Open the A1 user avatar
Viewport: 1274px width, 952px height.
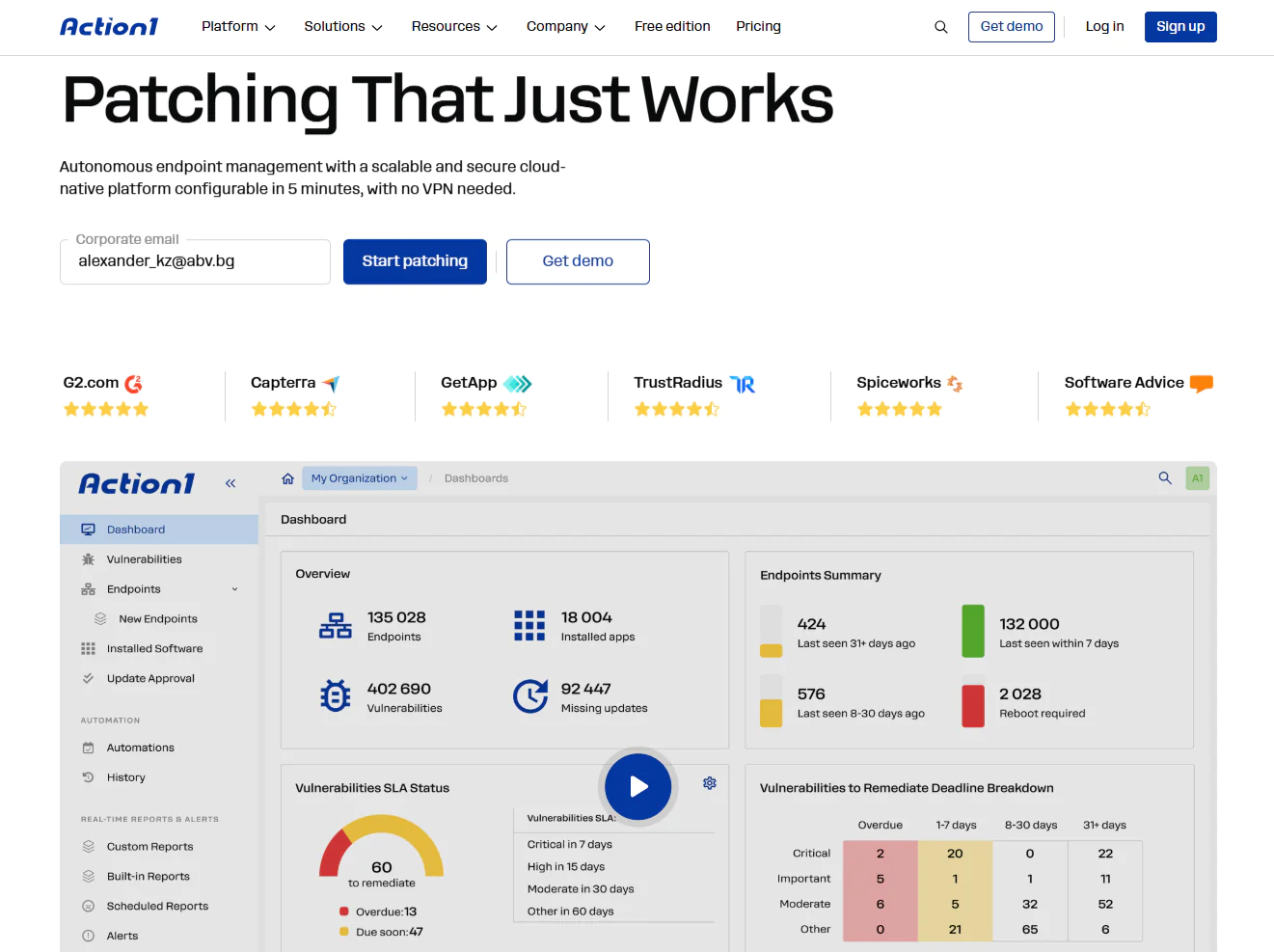tap(1198, 477)
